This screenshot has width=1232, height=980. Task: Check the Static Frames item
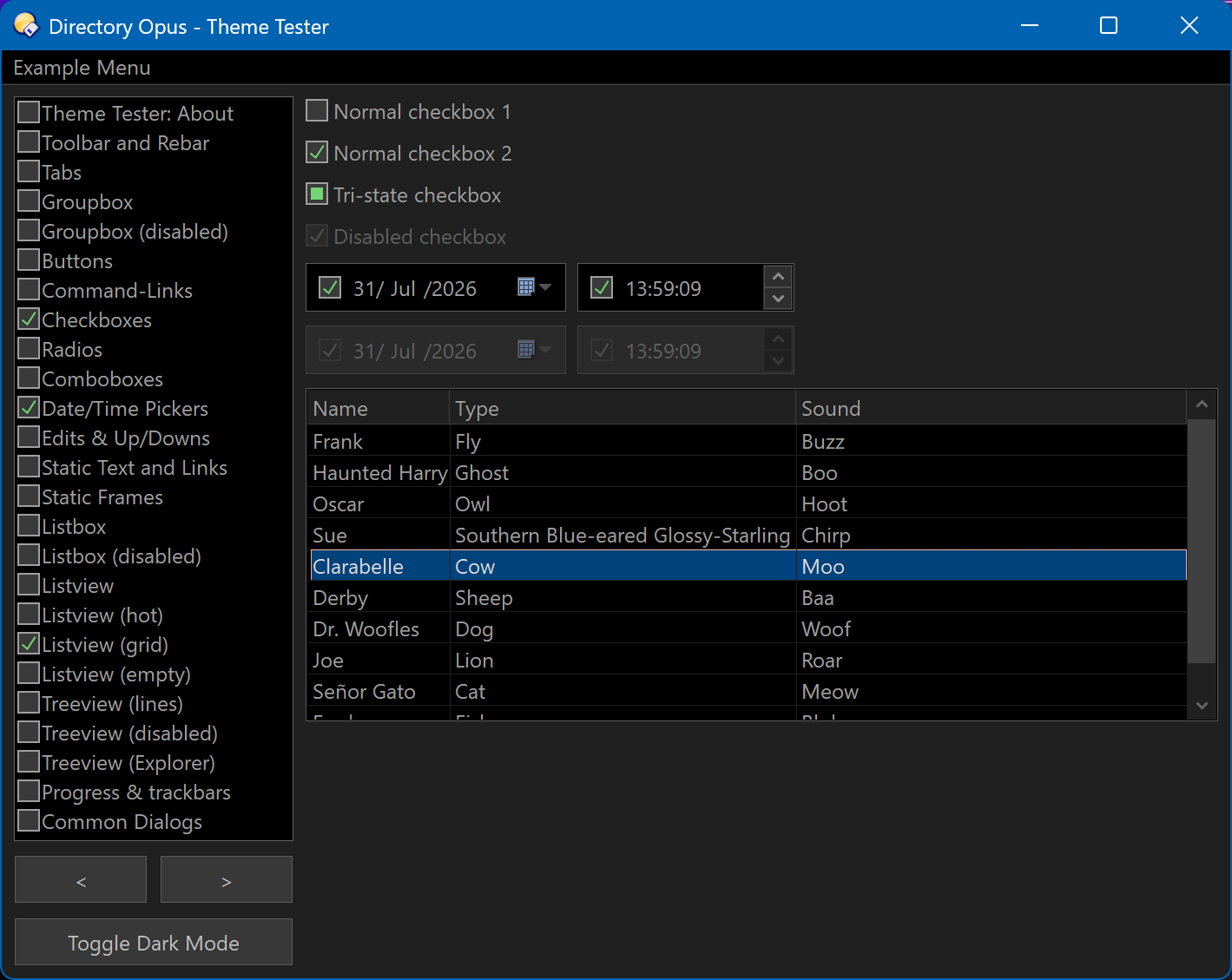[x=29, y=497]
